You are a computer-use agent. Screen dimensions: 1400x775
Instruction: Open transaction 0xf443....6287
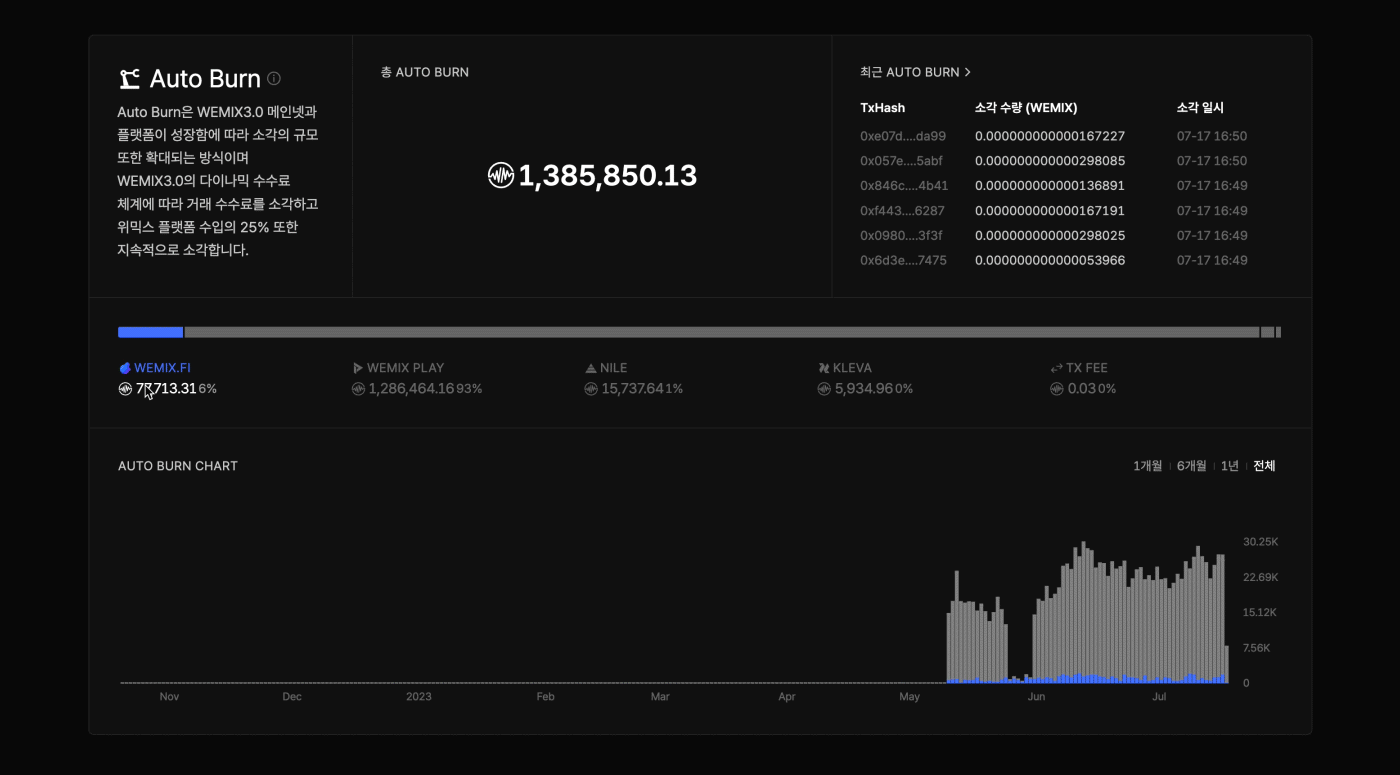point(902,211)
